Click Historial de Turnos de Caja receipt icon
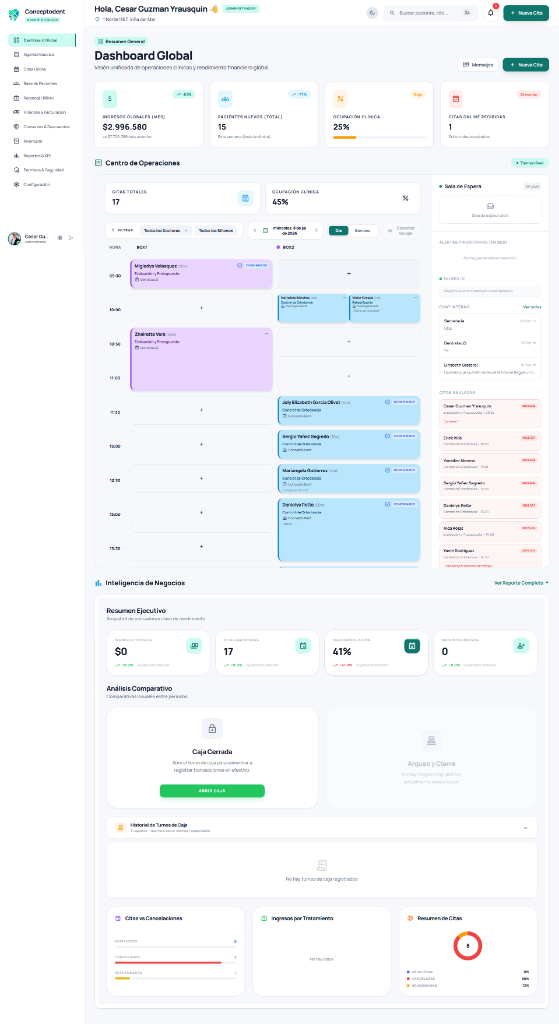Screen dimensions: 559x1024 [121, 827]
